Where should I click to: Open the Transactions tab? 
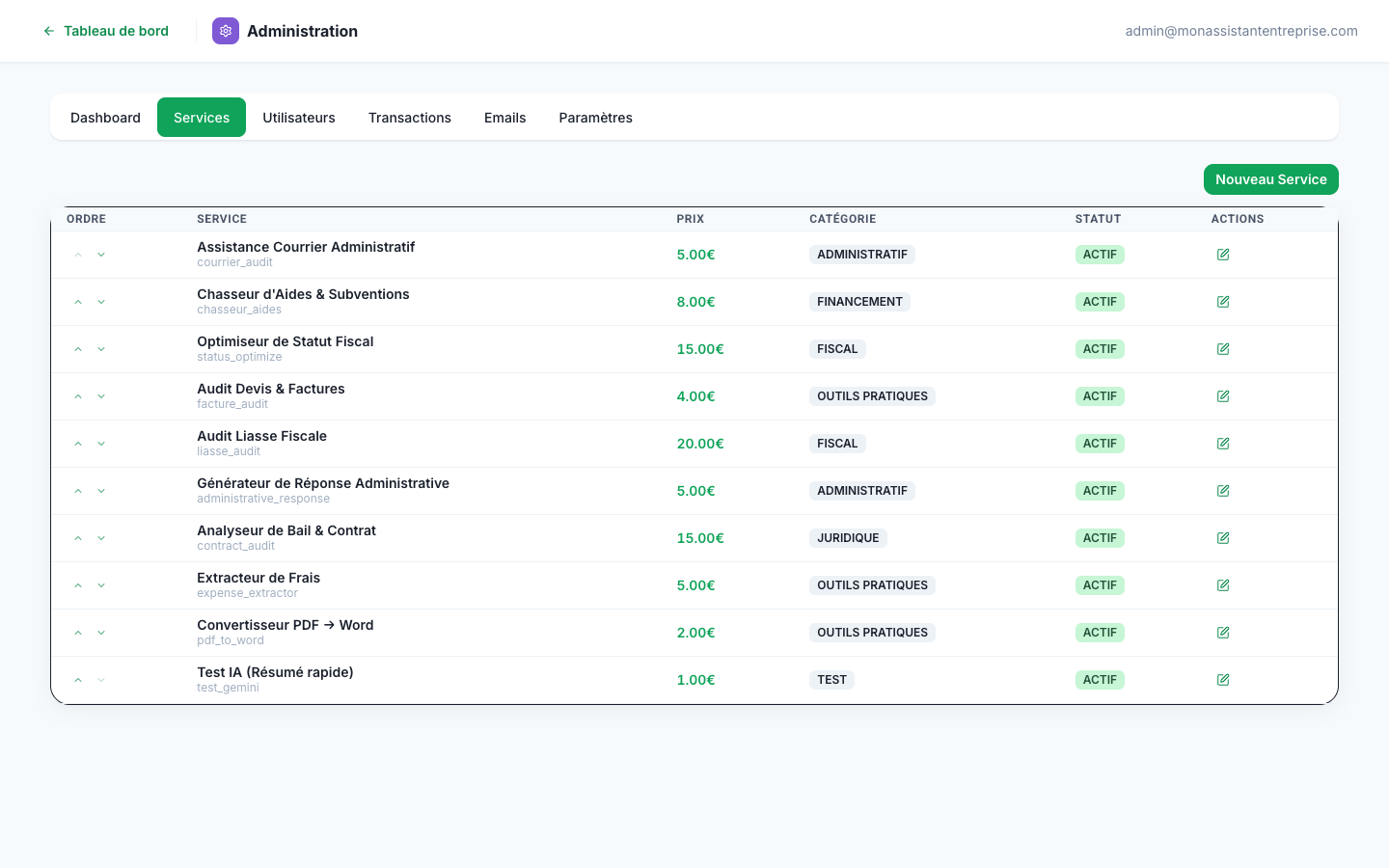[x=409, y=118]
